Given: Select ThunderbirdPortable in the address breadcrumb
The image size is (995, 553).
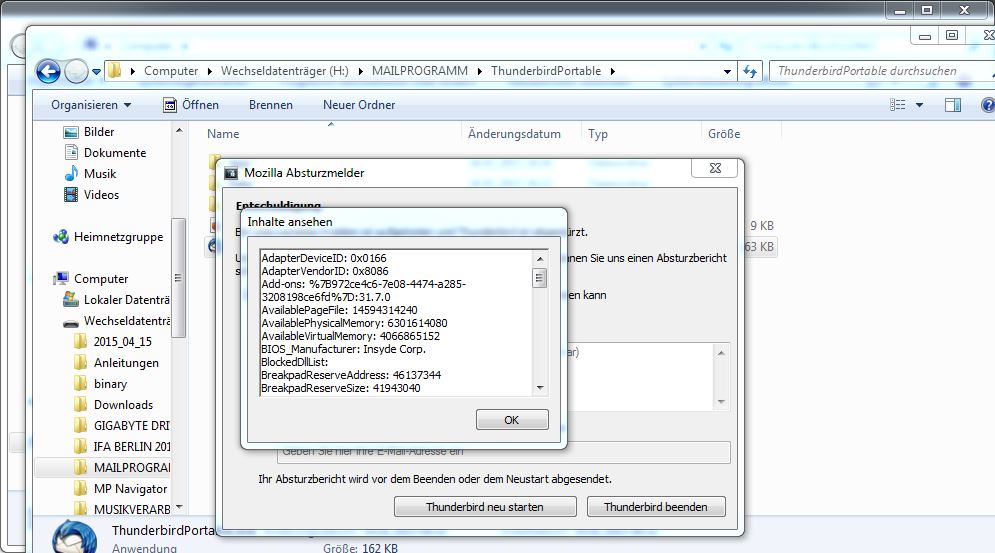Looking at the screenshot, I should coord(546,71).
